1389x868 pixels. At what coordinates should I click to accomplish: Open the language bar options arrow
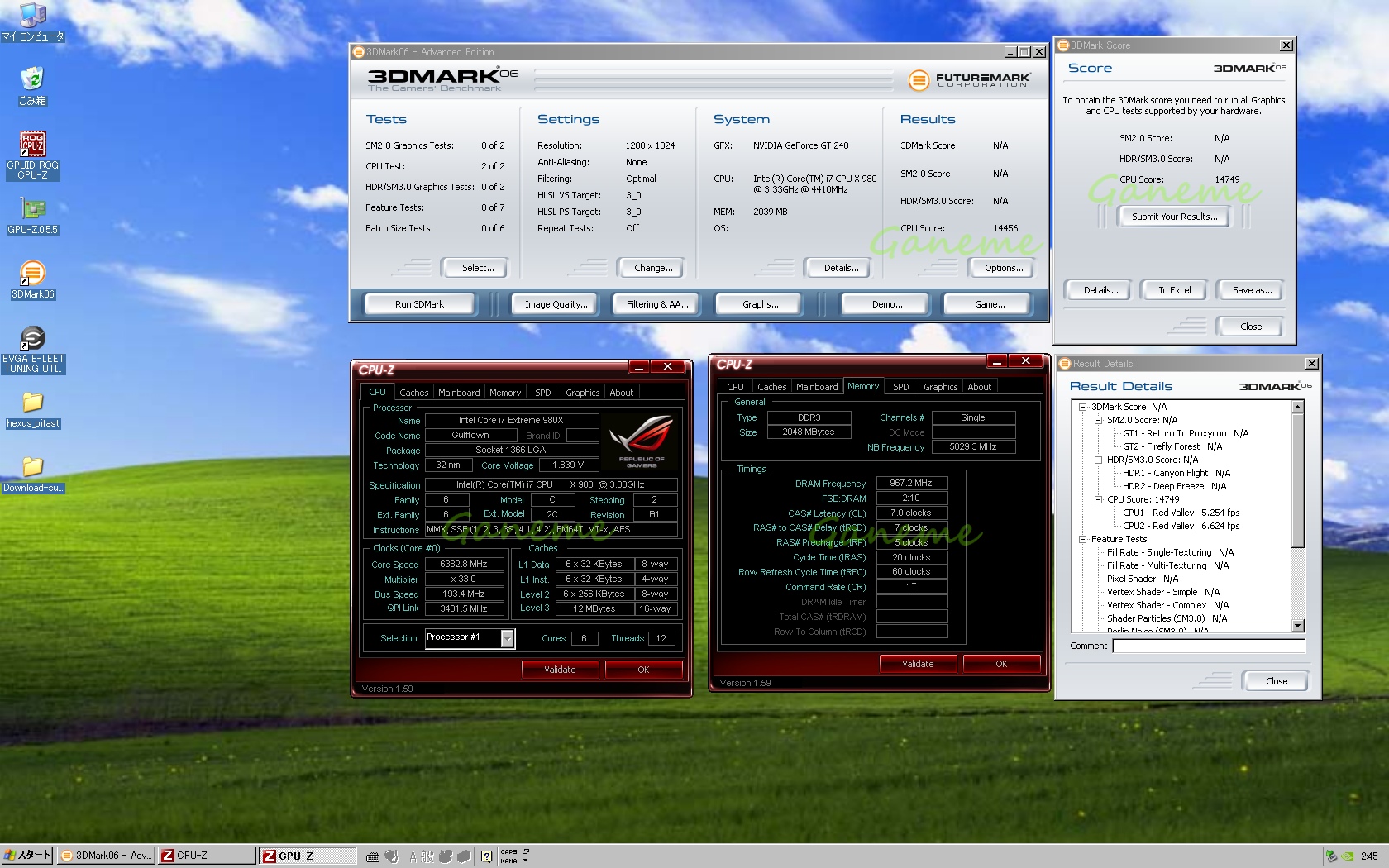[x=525, y=861]
